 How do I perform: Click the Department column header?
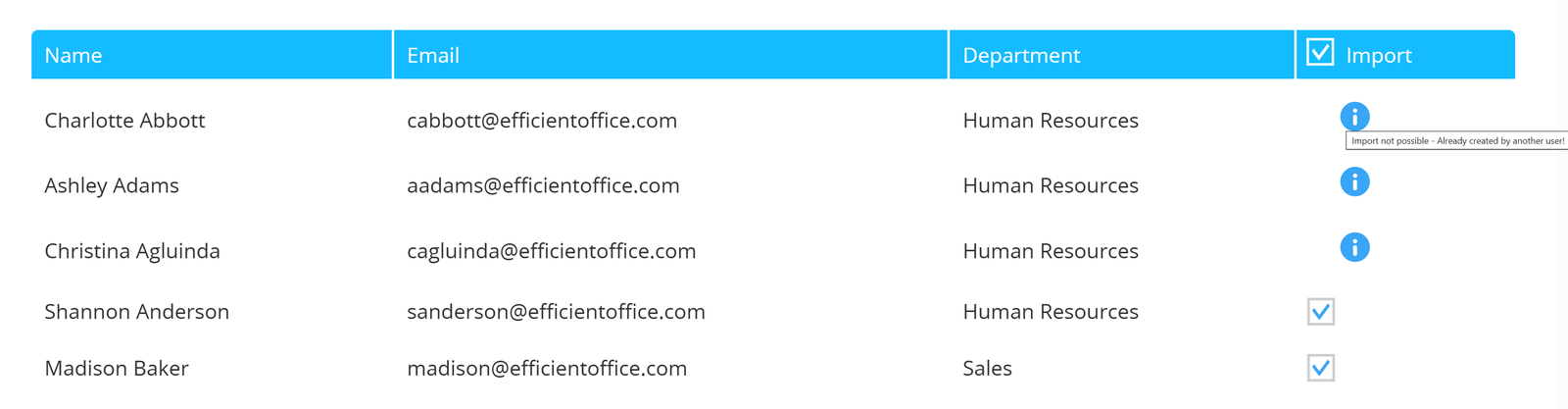[x=1021, y=56]
